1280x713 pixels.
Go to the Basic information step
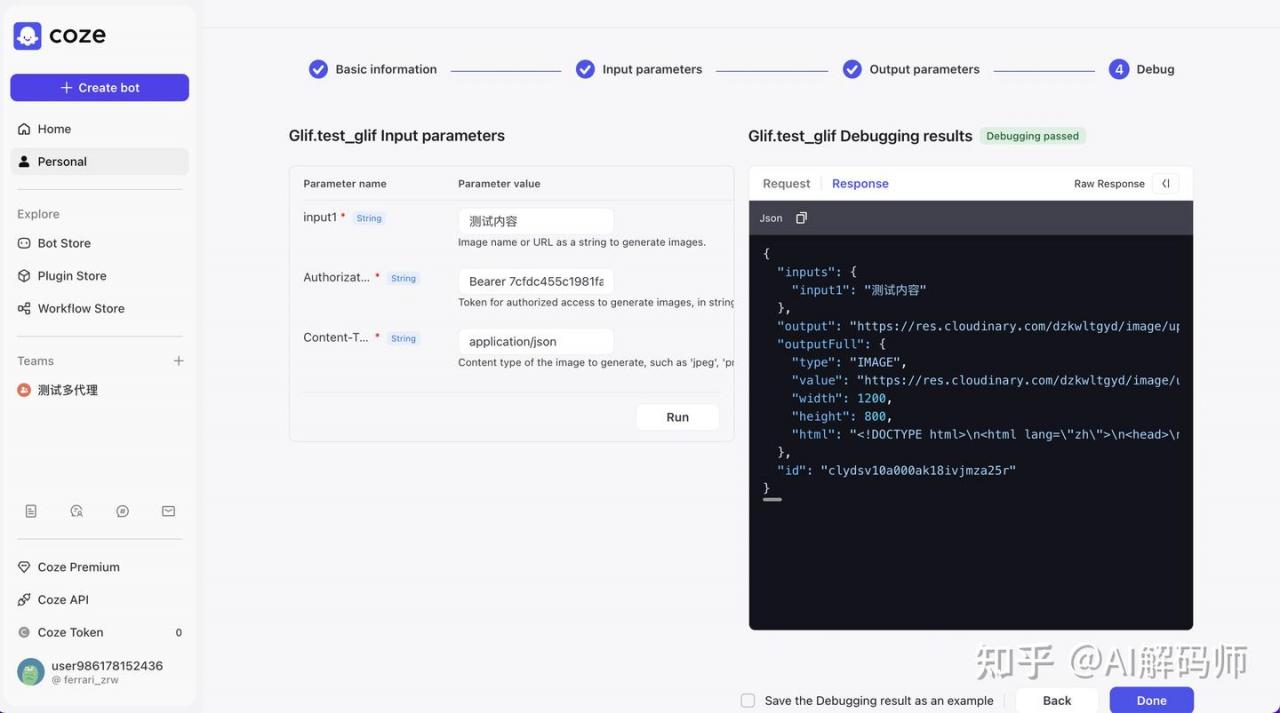point(373,69)
